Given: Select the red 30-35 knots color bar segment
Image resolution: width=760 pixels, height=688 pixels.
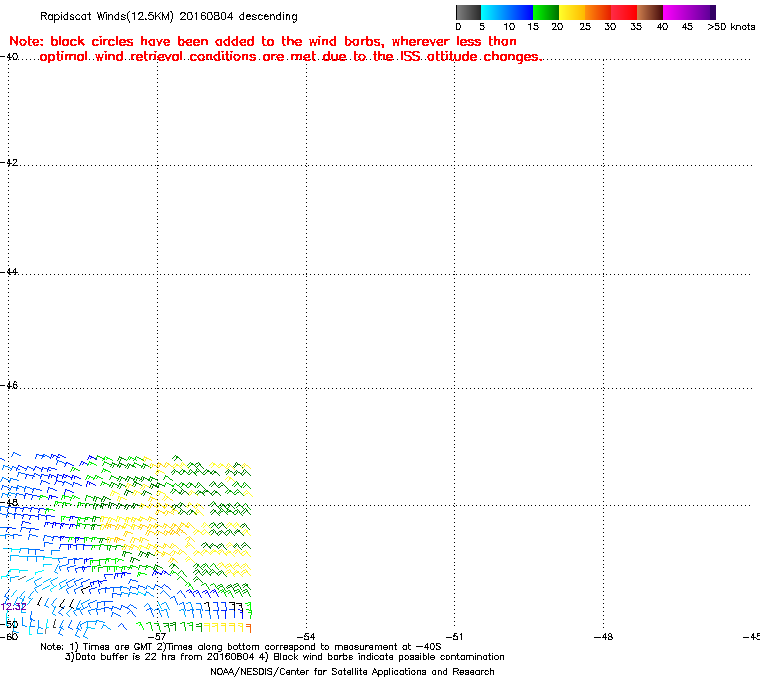Looking at the screenshot, I should [x=624, y=12].
